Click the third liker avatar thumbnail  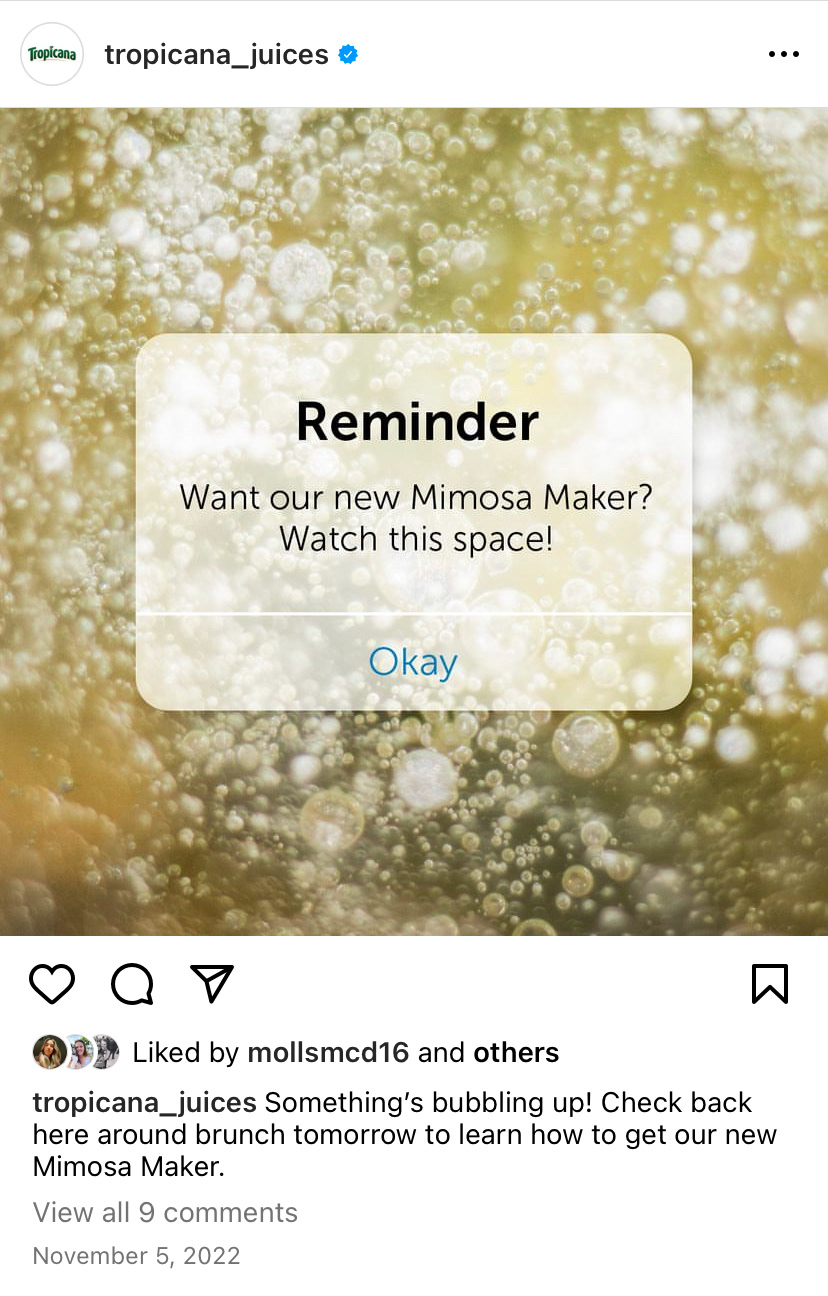pos(104,1052)
